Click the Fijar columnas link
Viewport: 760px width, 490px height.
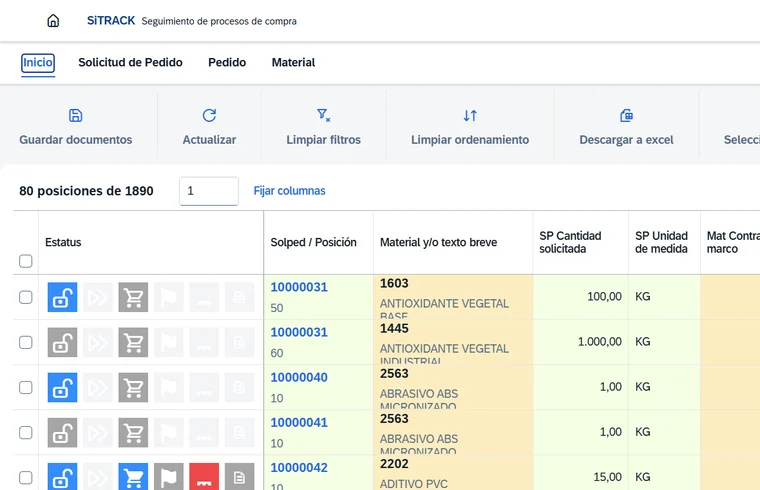click(x=289, y=191)
